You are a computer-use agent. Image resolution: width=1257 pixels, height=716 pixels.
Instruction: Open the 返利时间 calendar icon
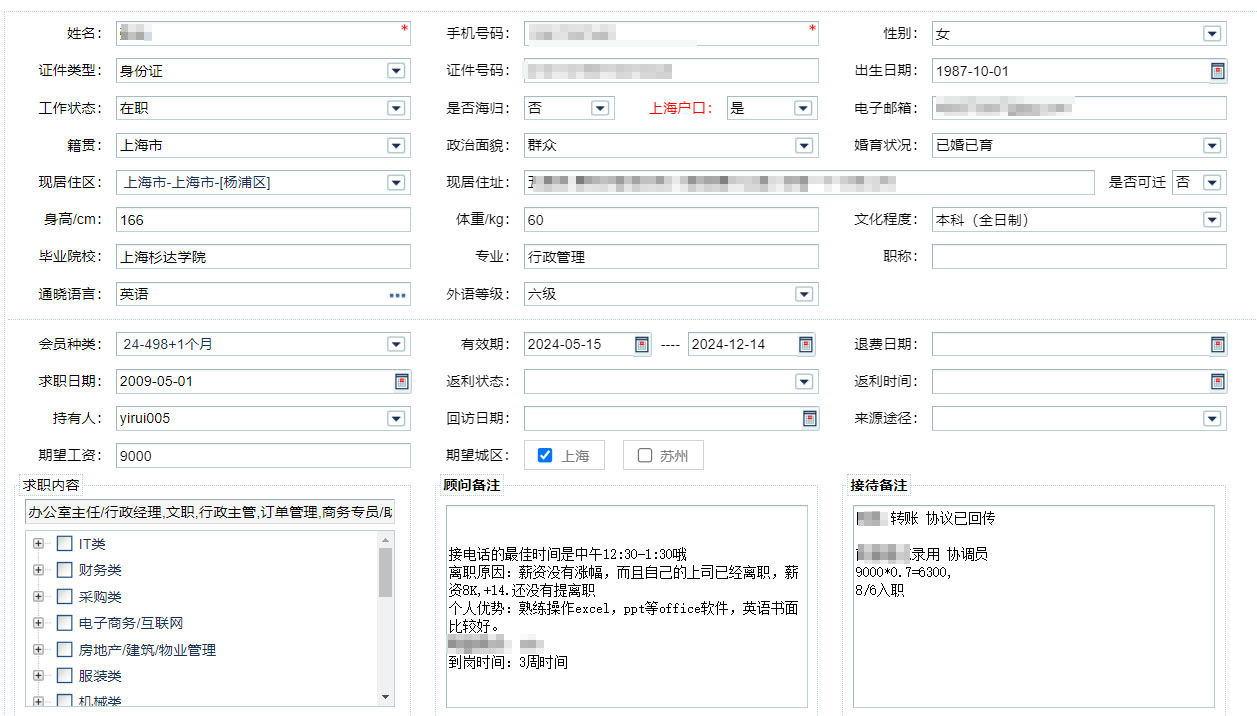click(1217, 381)
